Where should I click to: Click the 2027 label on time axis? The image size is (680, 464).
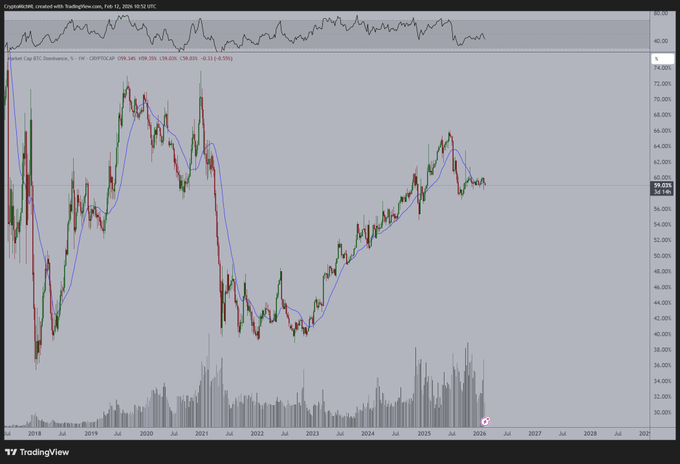535,433
